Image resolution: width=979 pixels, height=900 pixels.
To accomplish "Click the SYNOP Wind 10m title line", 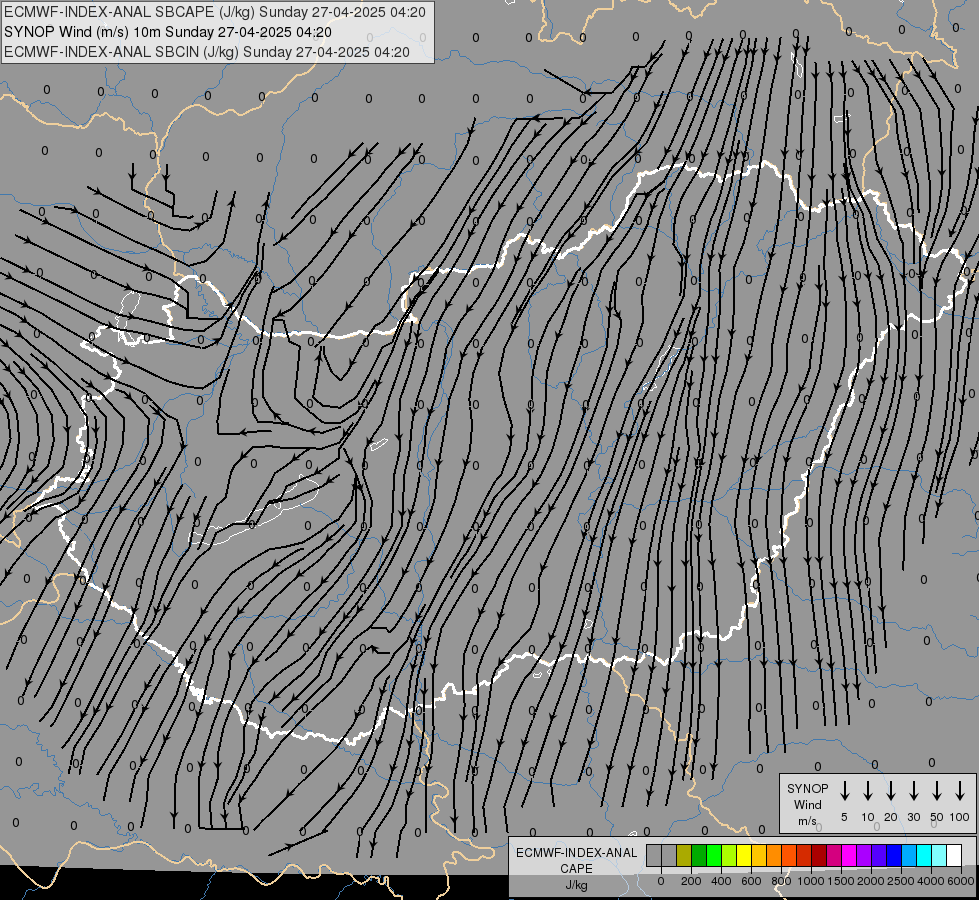I will point(168,32).
